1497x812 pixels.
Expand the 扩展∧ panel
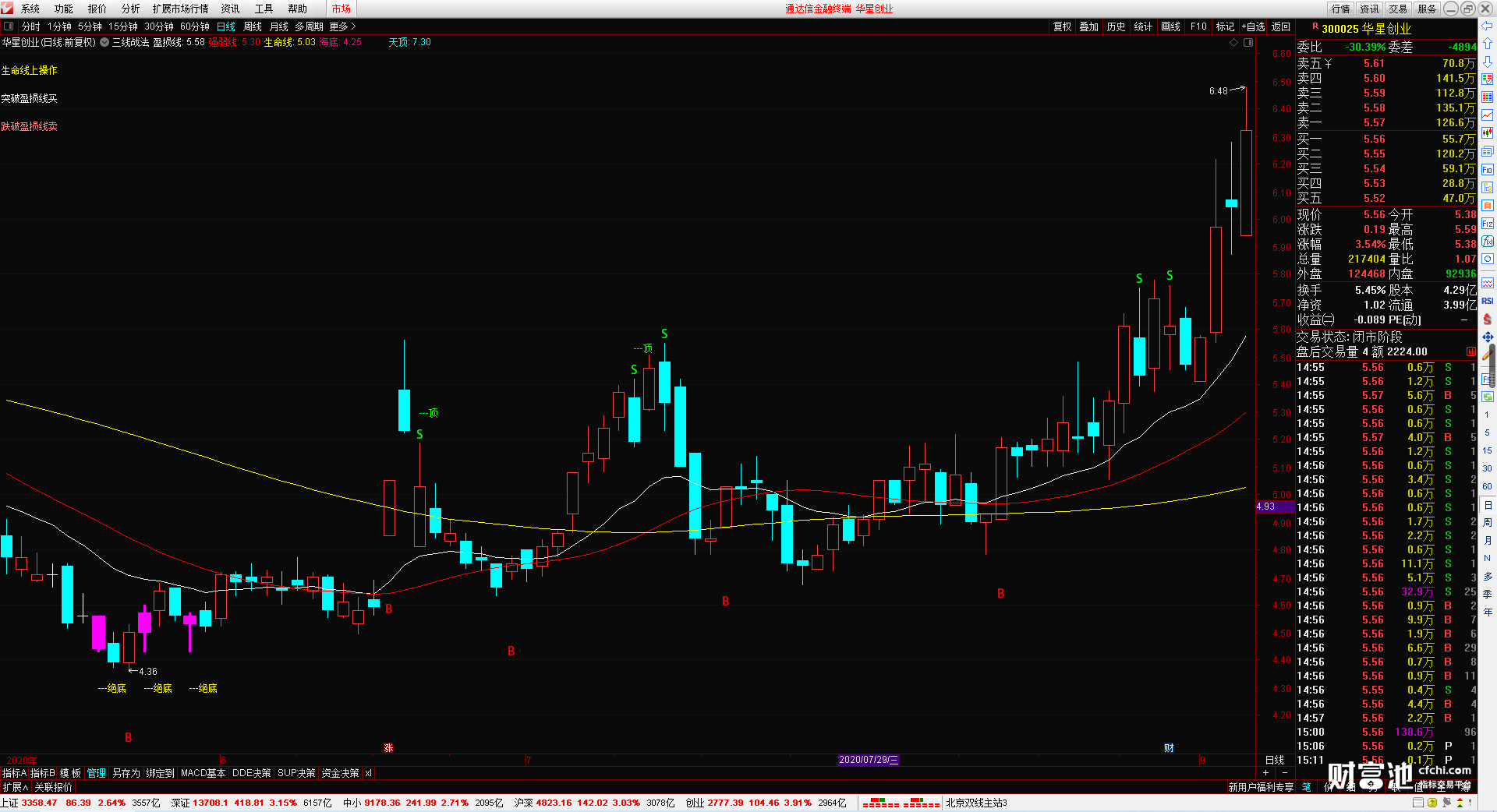pos(15,787)
